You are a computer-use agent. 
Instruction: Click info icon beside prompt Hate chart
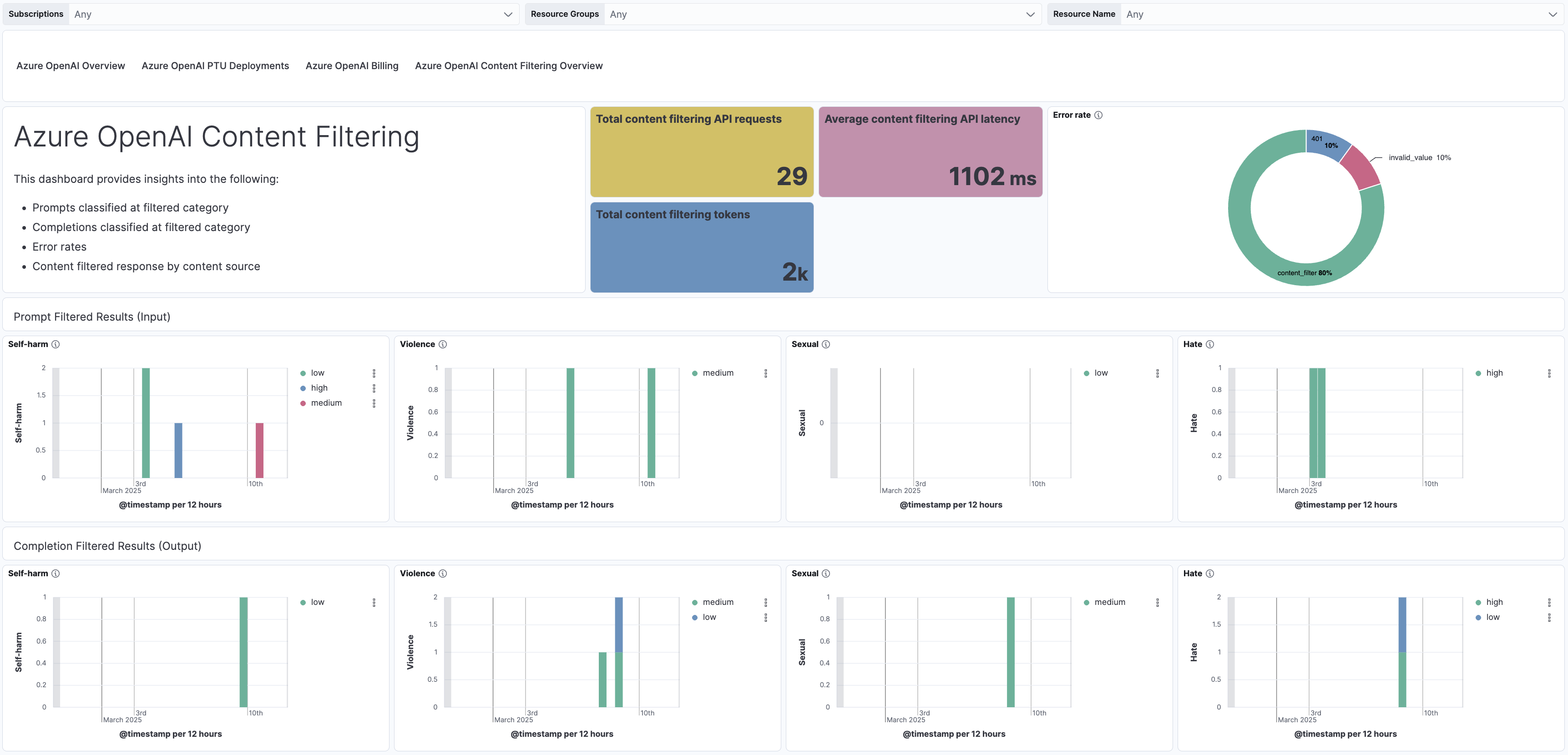pyautogui.click(x=1209, y=344)
